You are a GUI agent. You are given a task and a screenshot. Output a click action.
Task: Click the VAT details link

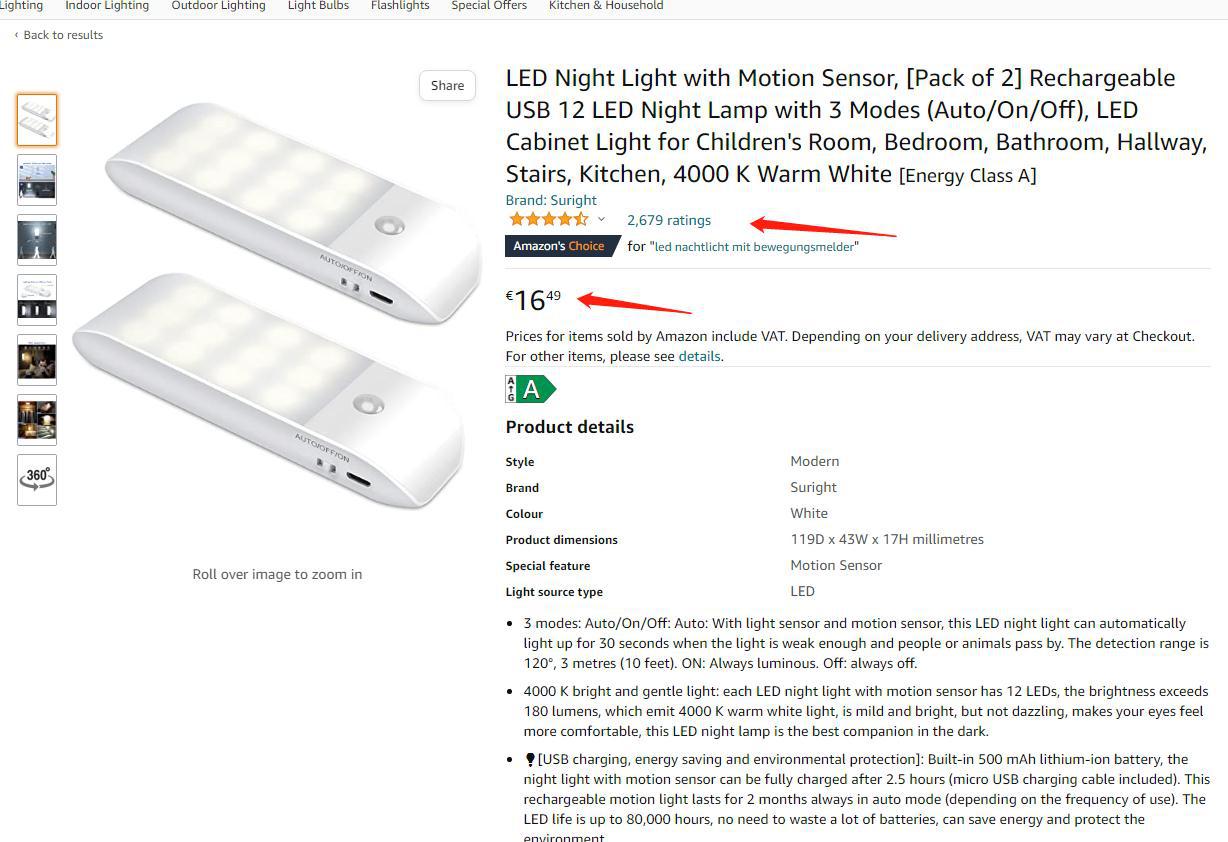click(x=699, y=356)
